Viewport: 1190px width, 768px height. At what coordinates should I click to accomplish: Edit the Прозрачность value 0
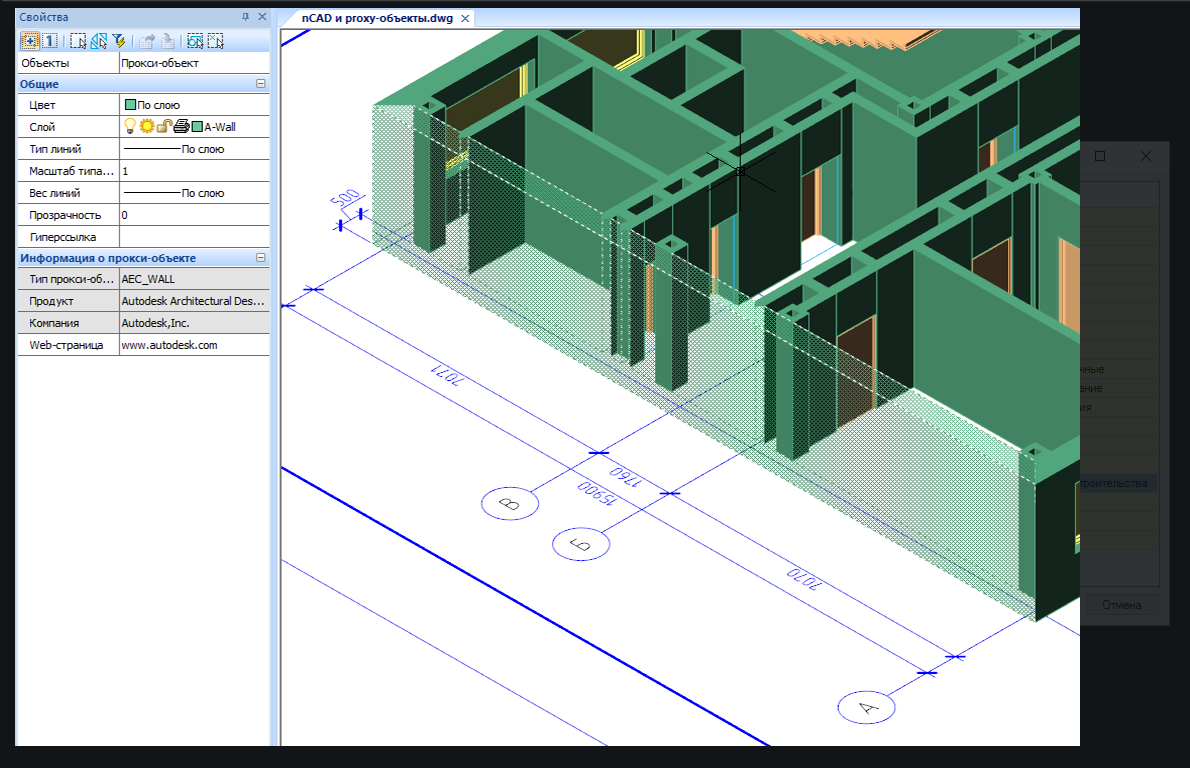(x=194, y=215)
